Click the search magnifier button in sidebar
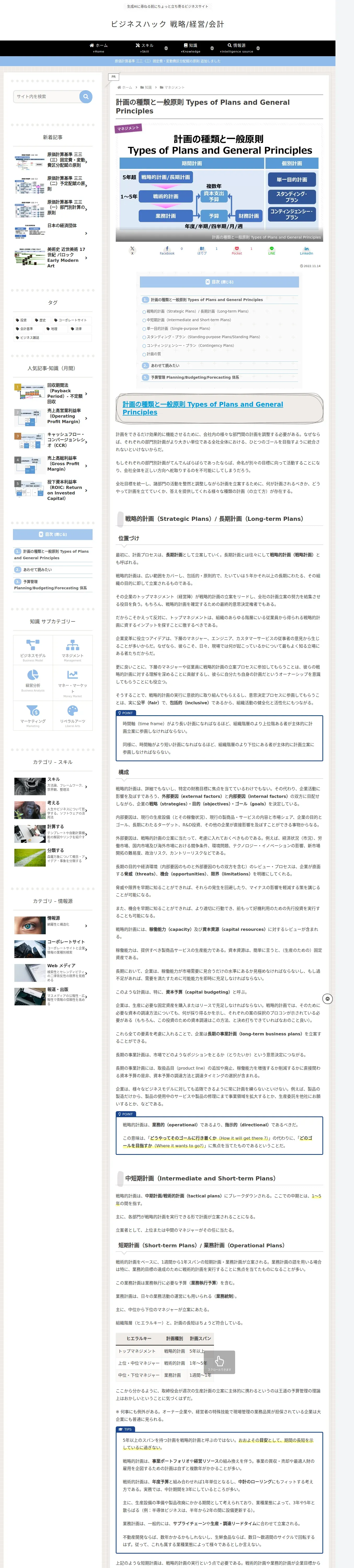Viewport: 354px width, 1568px height. click(86, 96)
